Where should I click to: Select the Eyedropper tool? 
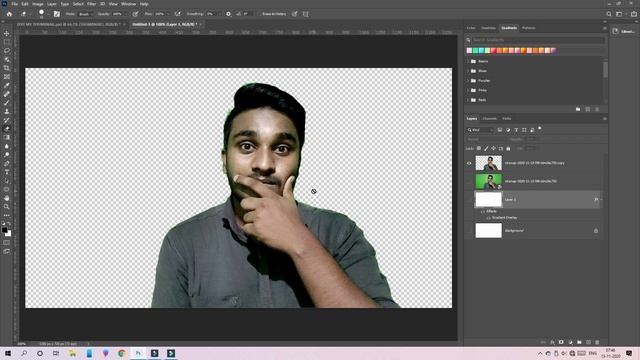[x=7, y=85]
